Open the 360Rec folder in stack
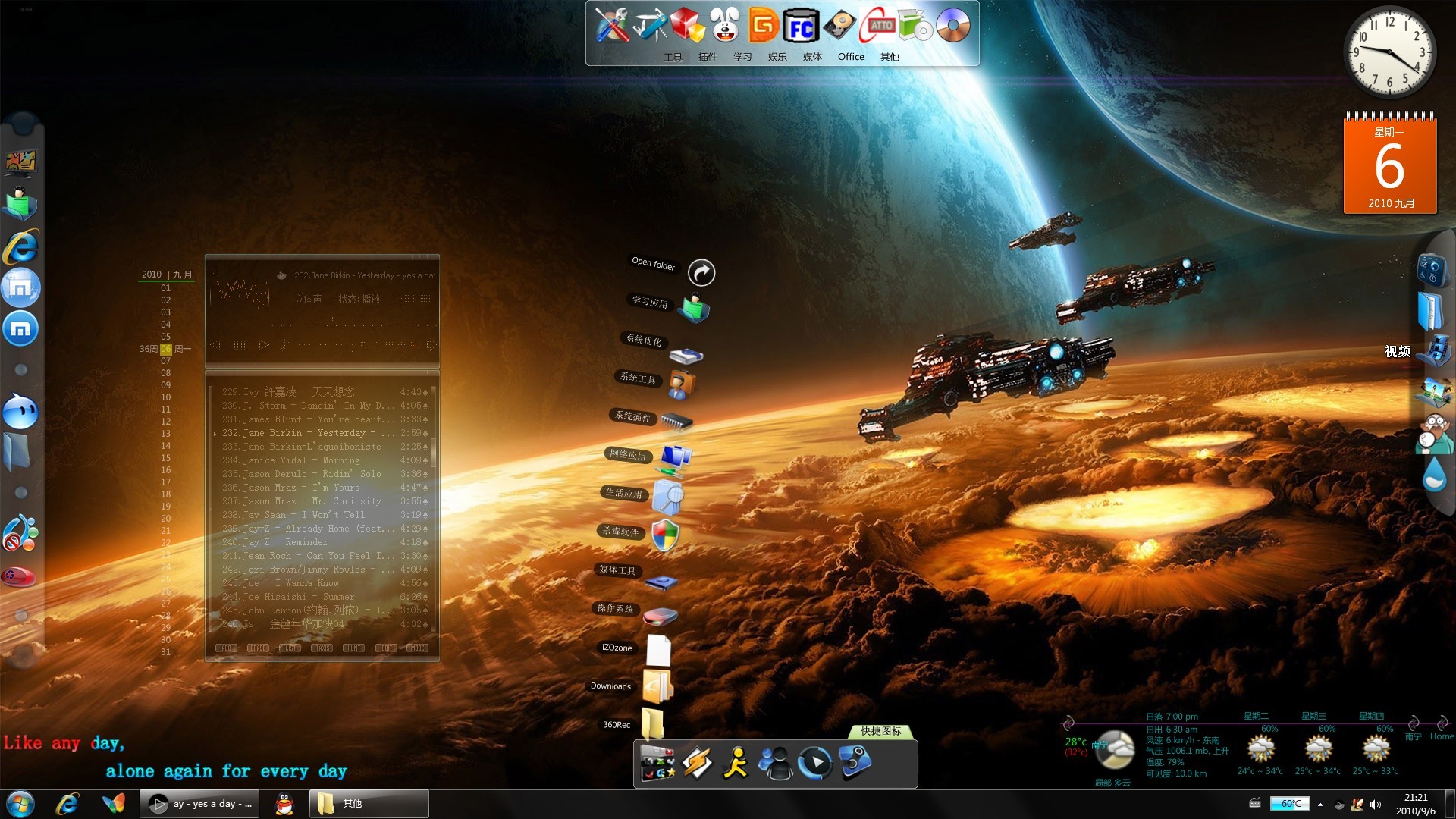 click(653, 724)
